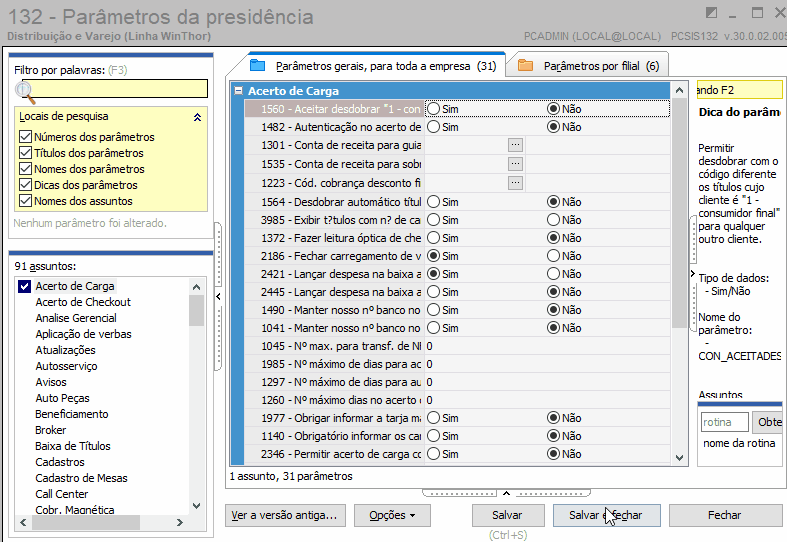This screenshot has width=787, height=542.
Task: Toggle bottom splitter caret above buttons
Action: [506, 493]
